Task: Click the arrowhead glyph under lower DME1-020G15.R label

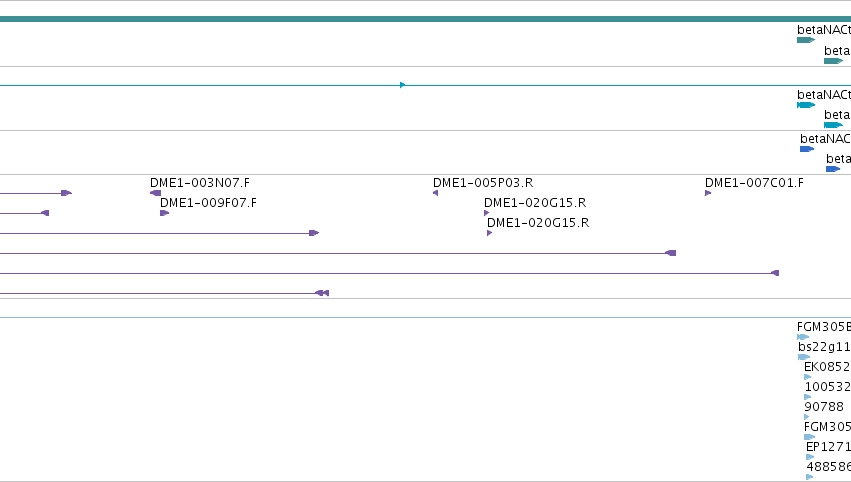Action: [490, 233]
